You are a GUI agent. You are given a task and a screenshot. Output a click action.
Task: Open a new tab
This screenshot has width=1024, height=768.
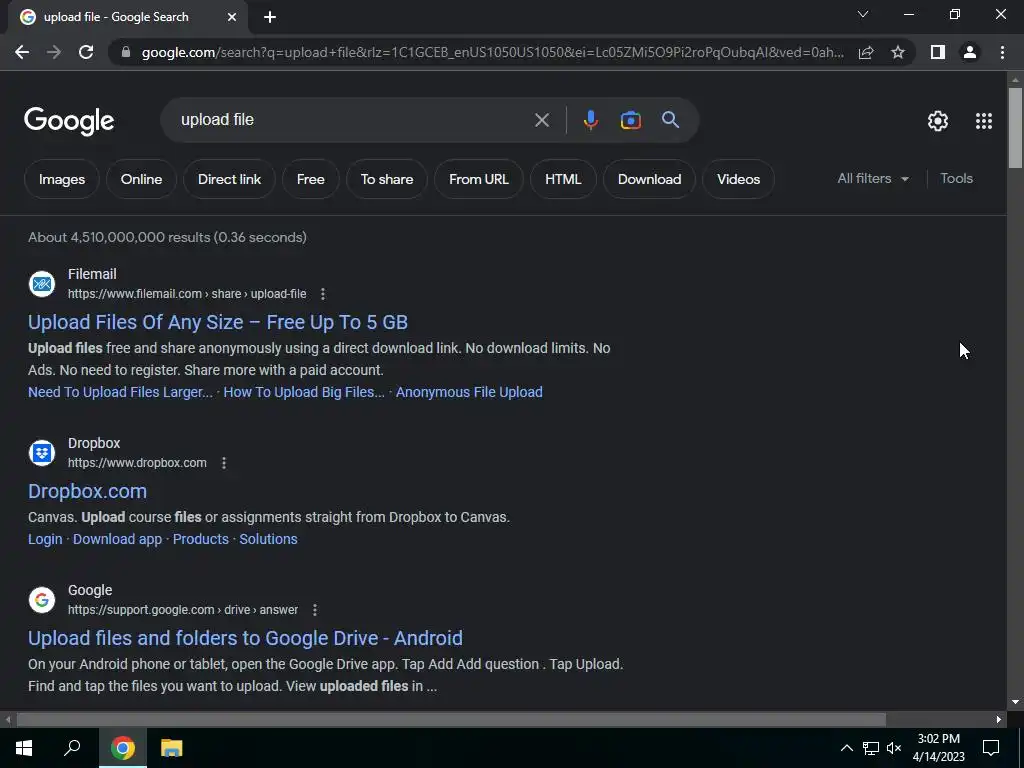click(x=270, y=17)
